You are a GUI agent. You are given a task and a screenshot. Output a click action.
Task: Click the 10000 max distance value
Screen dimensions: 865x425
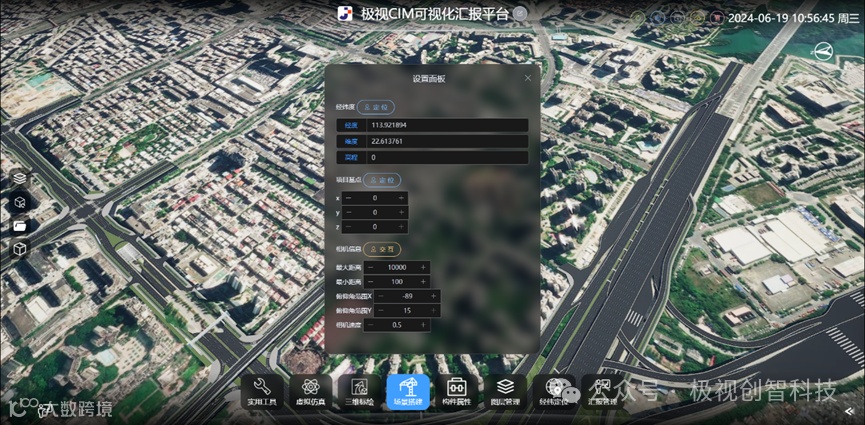point(397,267)
